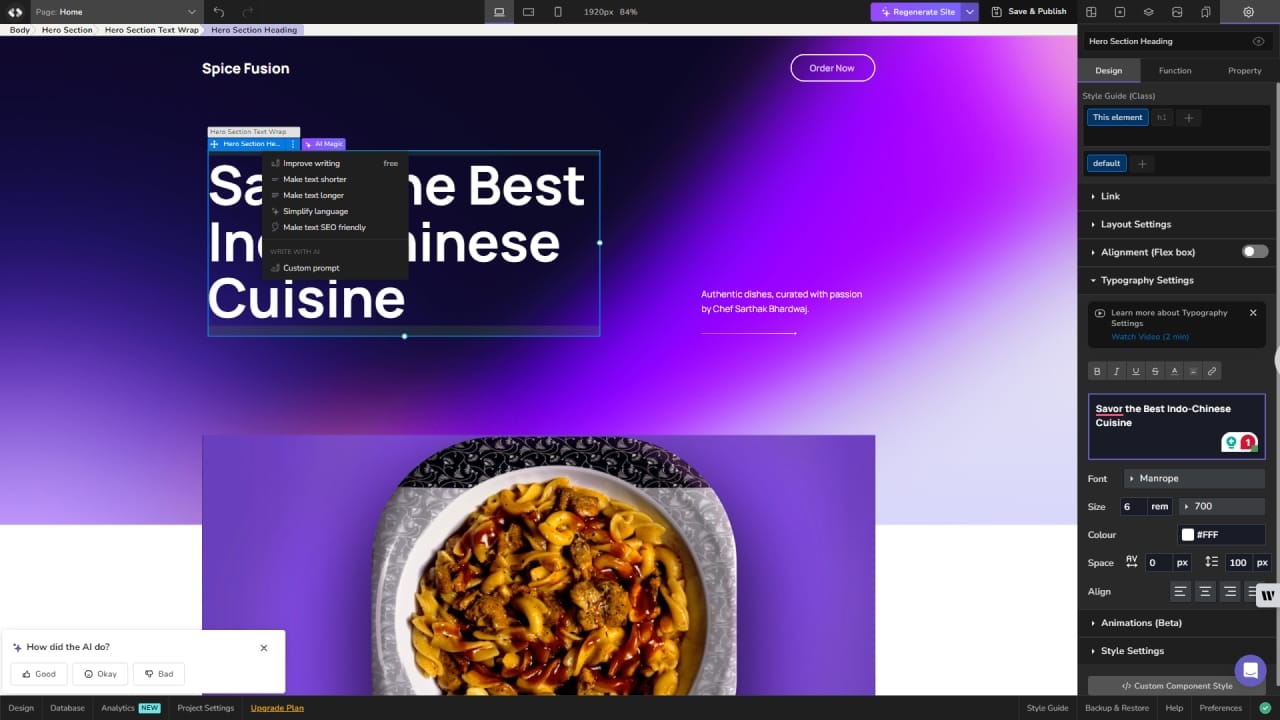This screenshot has height=720, width=1280.
Task: Click Save & Publish
Action: point(1028,12)
